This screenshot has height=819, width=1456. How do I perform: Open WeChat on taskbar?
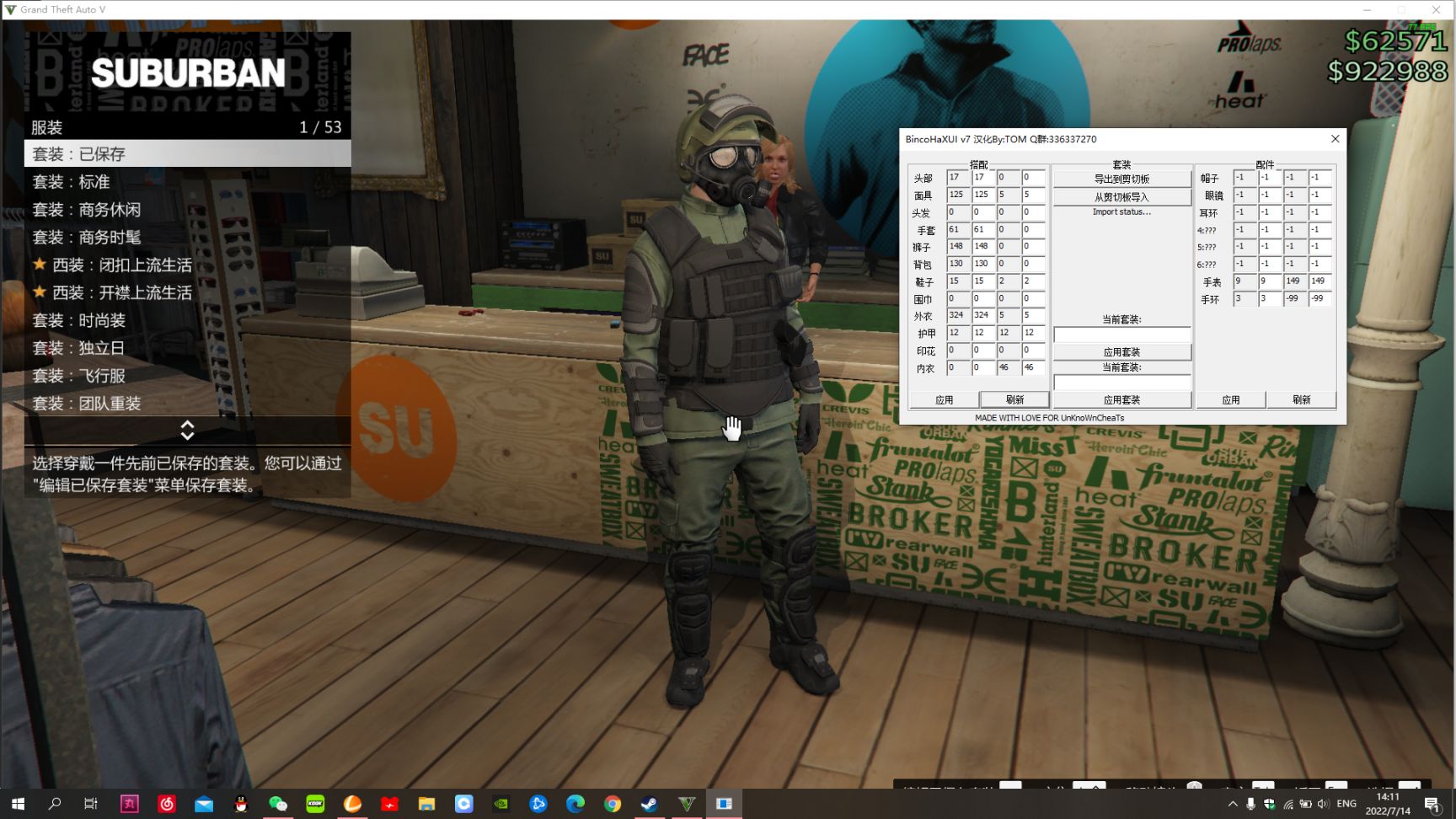pyautogui.click(x=278, y=804)
